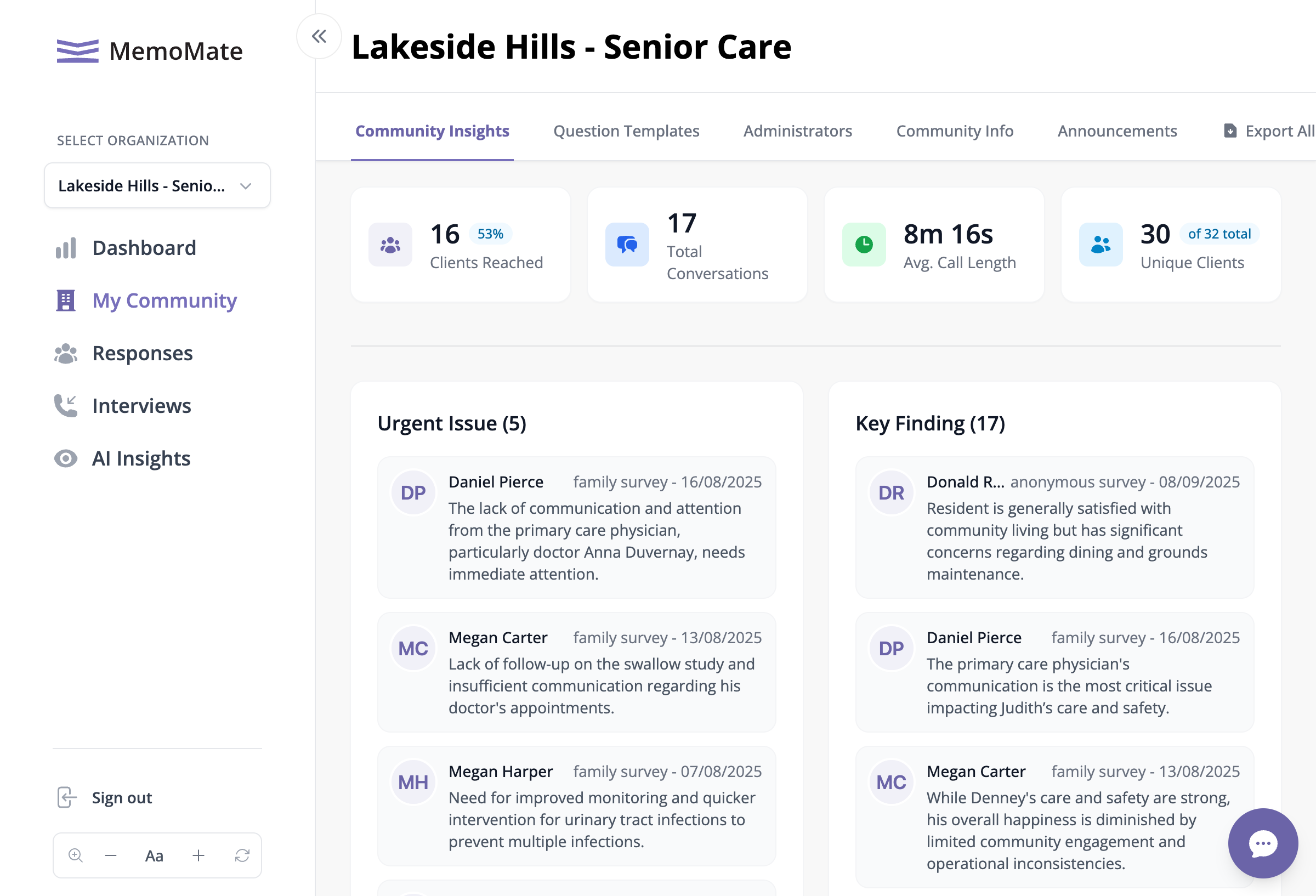Open the chat bubble support widget
This screenshot has width=1316, height=896.
(1263, 843)
